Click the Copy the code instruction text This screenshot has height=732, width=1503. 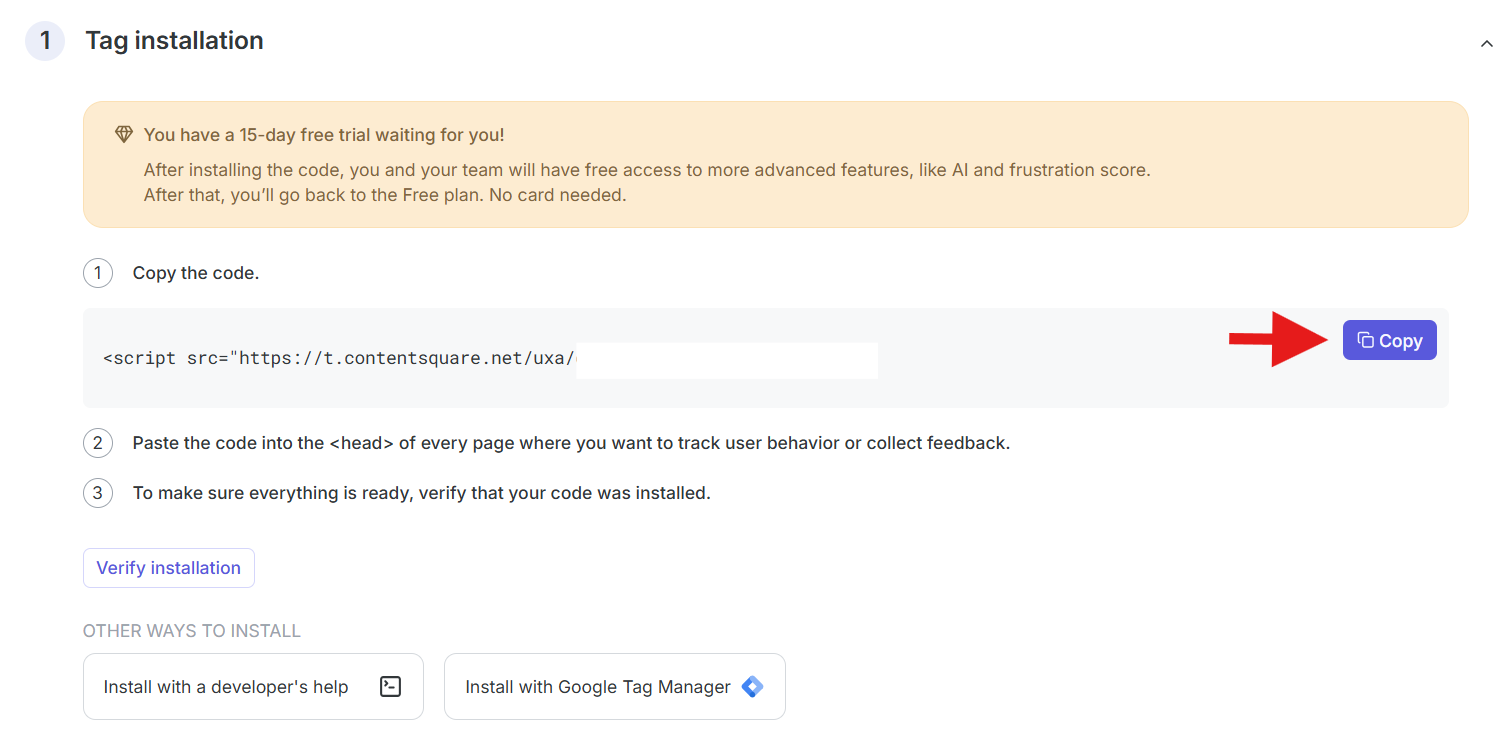click(x=196, y=273)
